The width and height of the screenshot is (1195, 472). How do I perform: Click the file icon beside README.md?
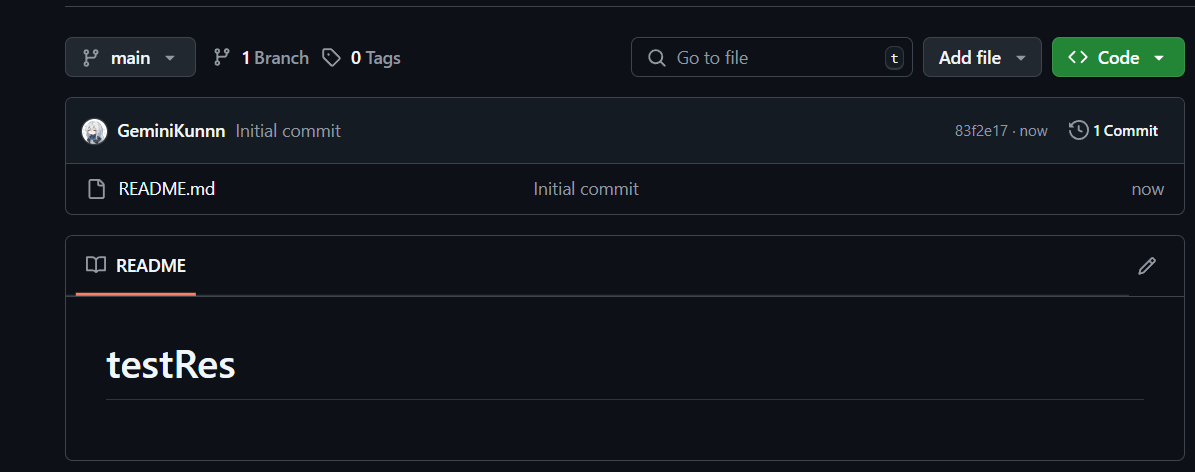[96, 189]
